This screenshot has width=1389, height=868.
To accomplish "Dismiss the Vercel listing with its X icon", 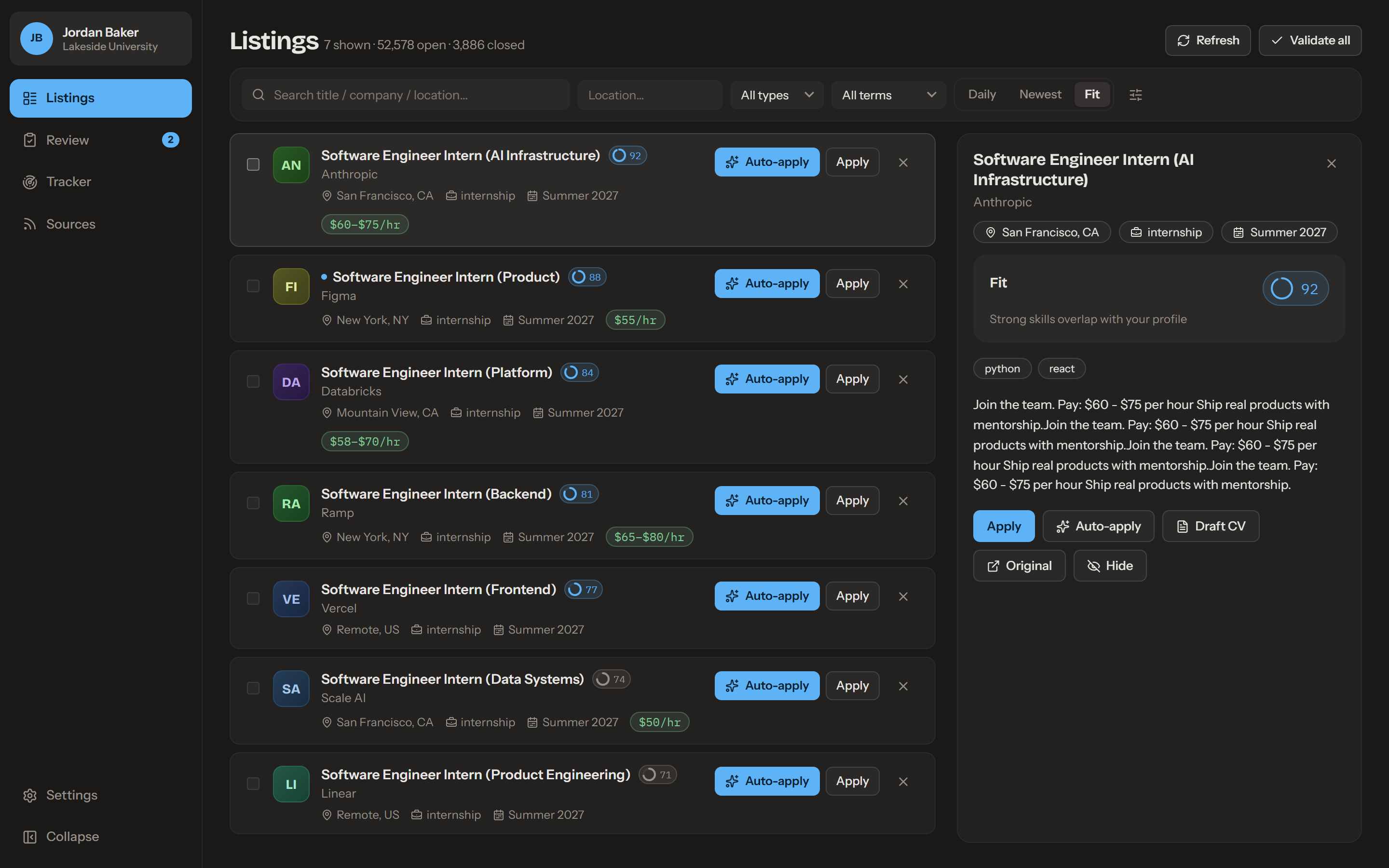I will click(903, 597).
